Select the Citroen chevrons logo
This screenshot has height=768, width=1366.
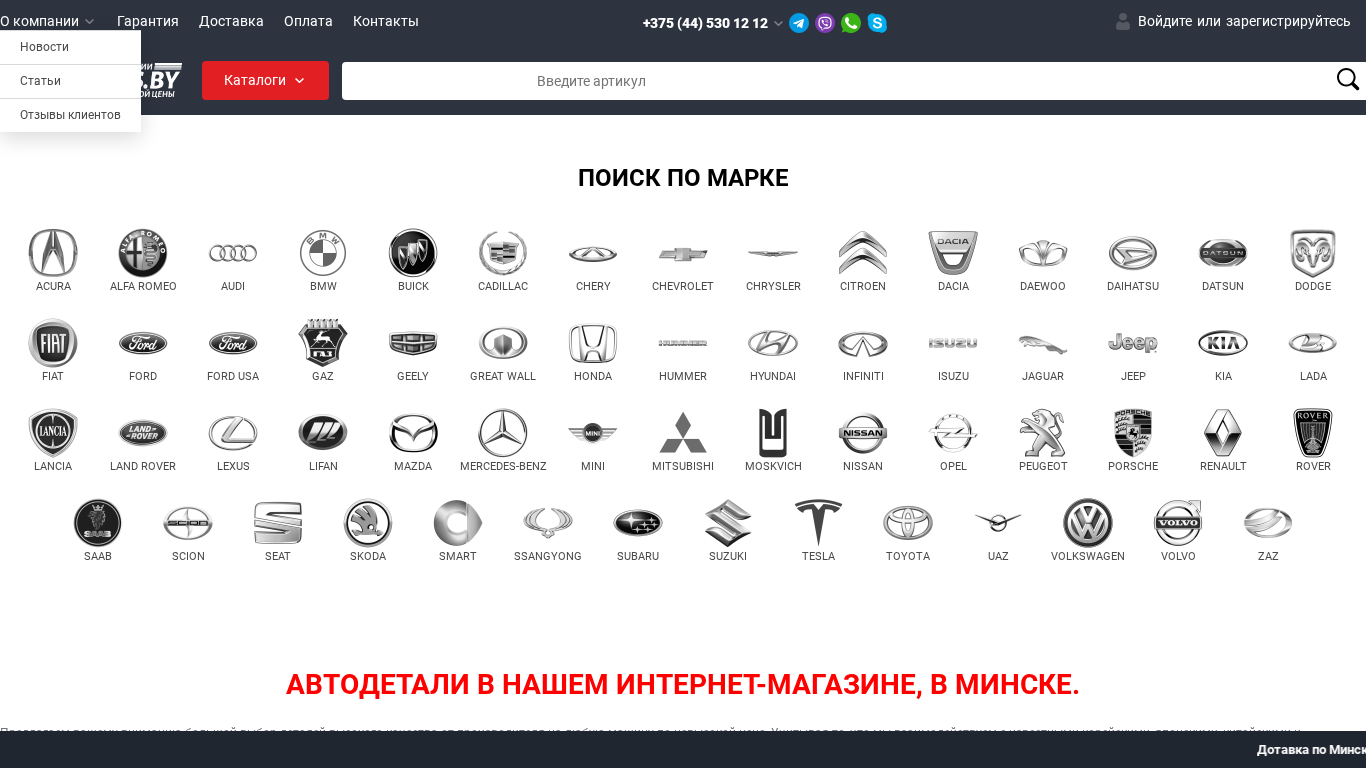coord(863,253)
